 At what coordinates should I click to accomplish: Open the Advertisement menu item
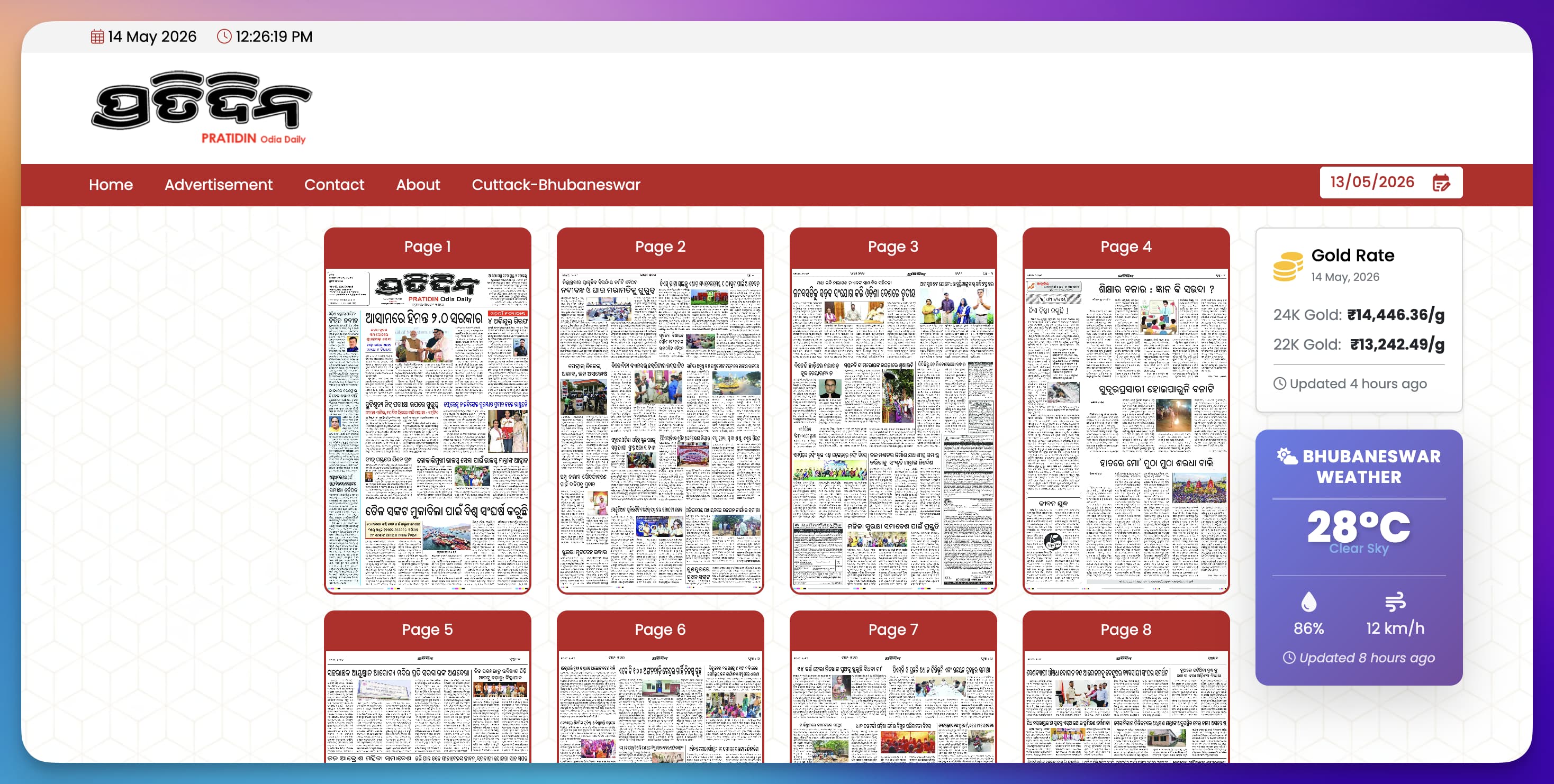click(x=219, y=185)
